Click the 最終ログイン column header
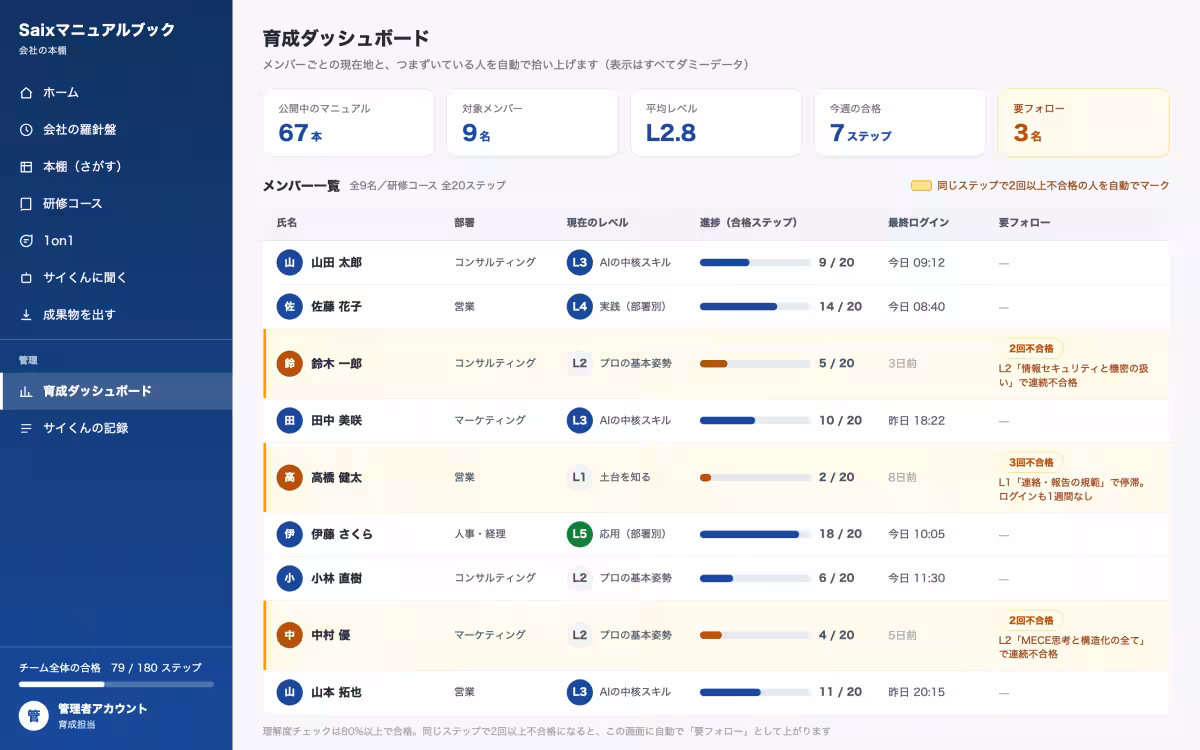1200x750 pixels. pyautogui.click(x=918, y=223)
